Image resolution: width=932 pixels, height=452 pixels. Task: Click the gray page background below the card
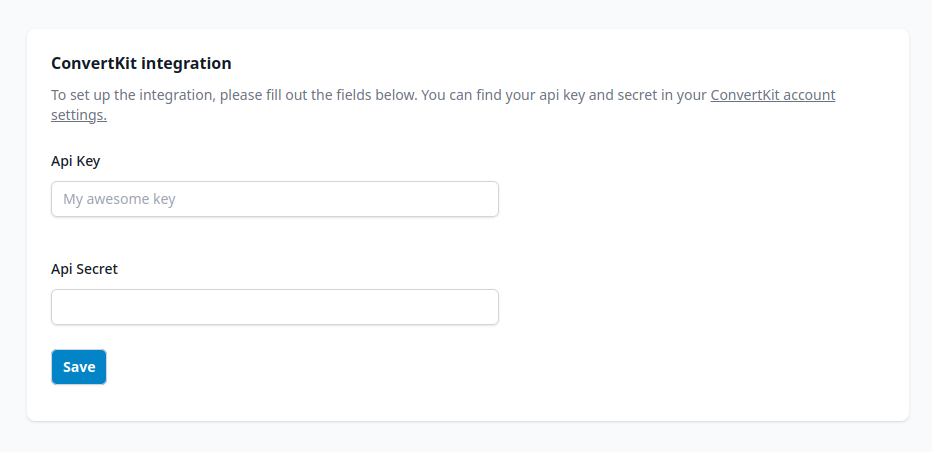(466, 437)
